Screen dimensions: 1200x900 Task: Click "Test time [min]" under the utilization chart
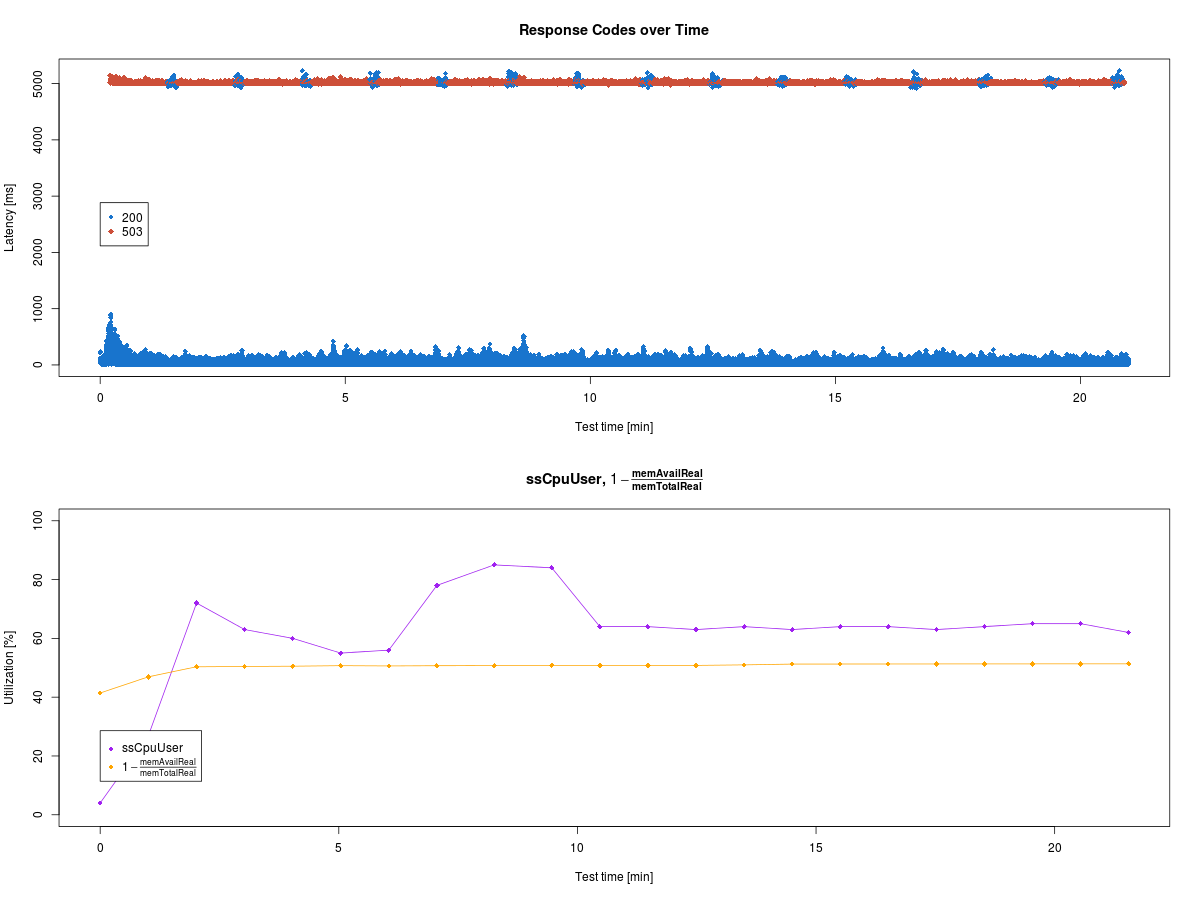coord(613,877)
